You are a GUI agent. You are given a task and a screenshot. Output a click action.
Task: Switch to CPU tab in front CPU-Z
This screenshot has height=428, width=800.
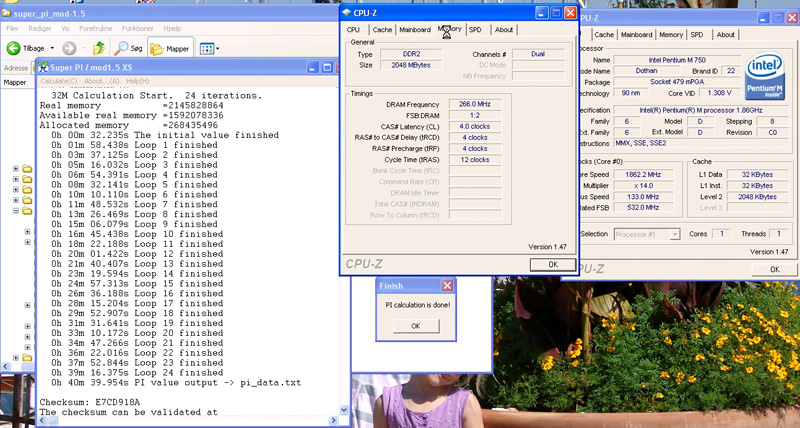point(353,30)
